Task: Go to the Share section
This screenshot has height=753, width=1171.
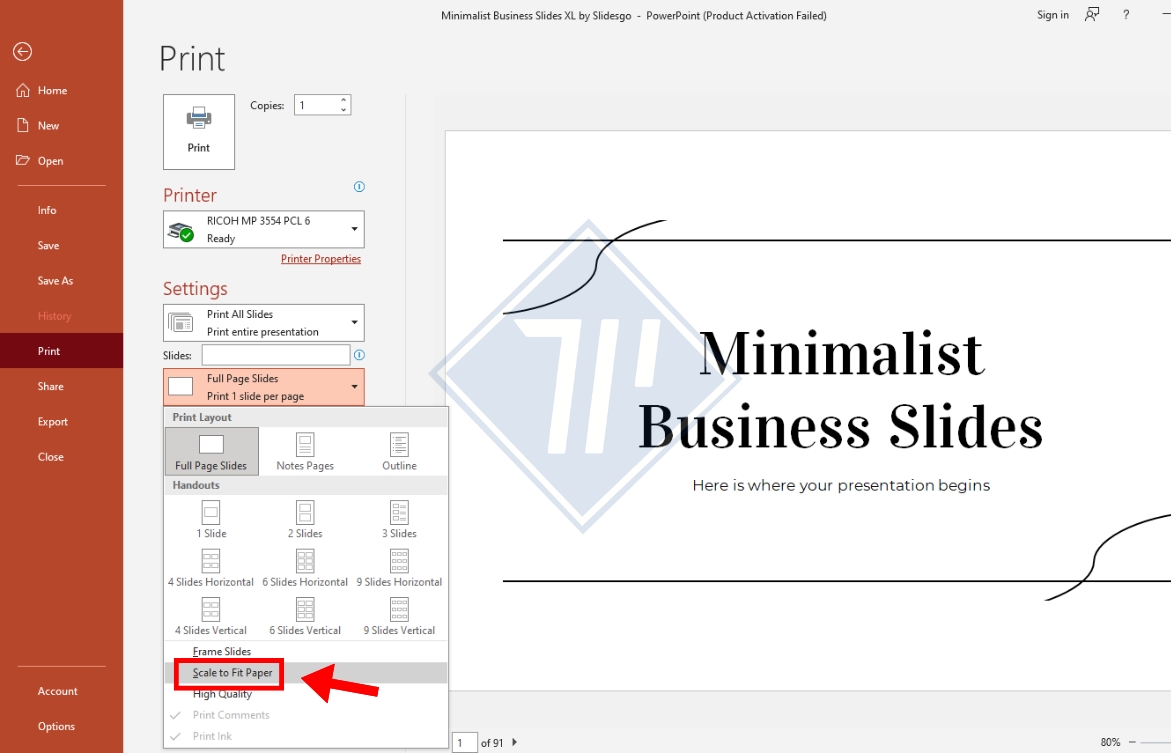Action: (x=51, y=386)
